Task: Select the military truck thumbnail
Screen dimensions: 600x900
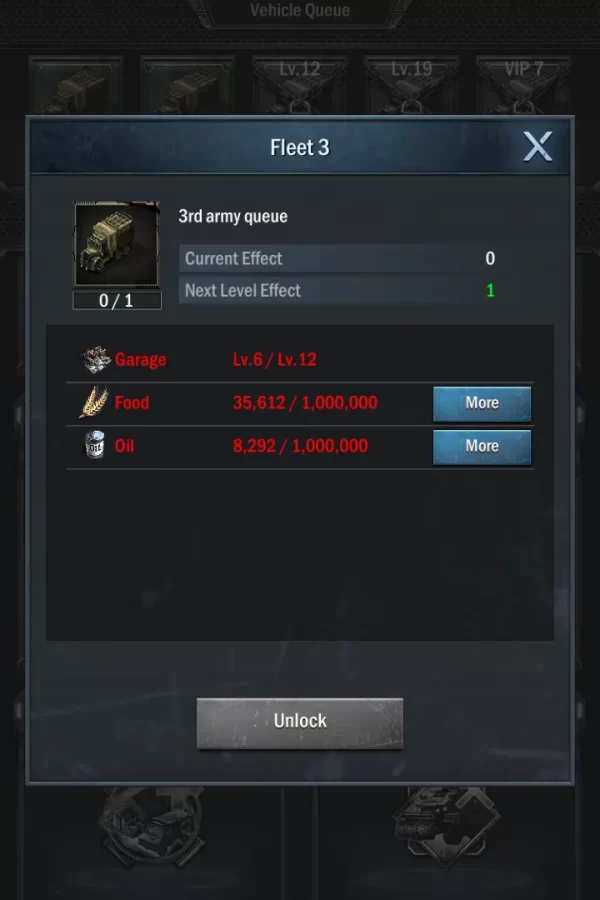Action: tap(117, 243)
